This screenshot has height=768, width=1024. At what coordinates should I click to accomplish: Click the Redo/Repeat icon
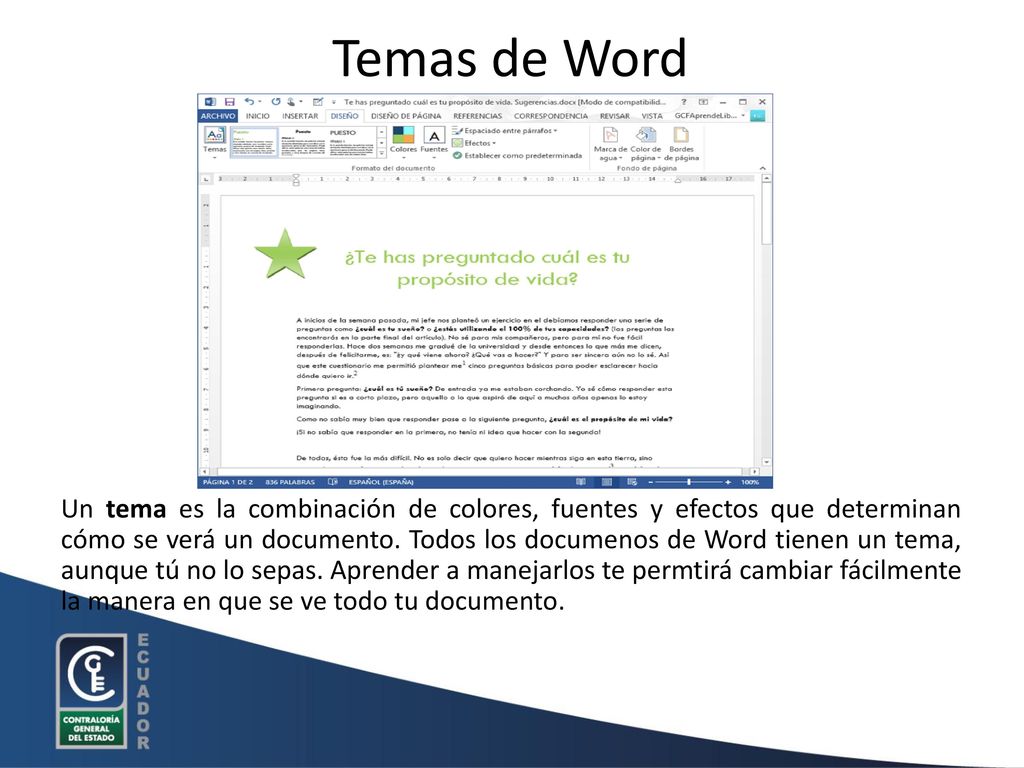tap(276, 102)
